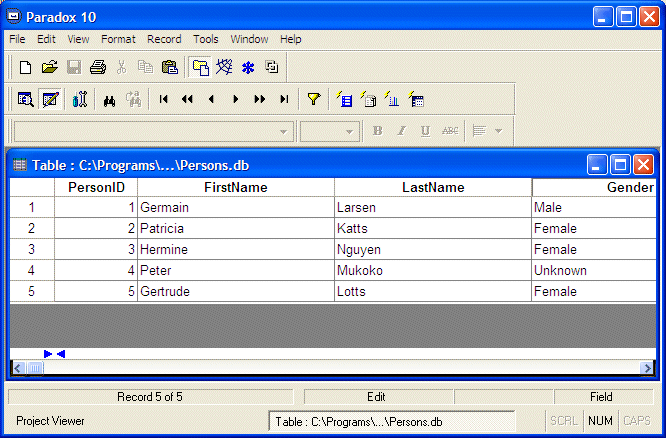Click the LastName column header

pyautogui.click(x=433, y=187)
